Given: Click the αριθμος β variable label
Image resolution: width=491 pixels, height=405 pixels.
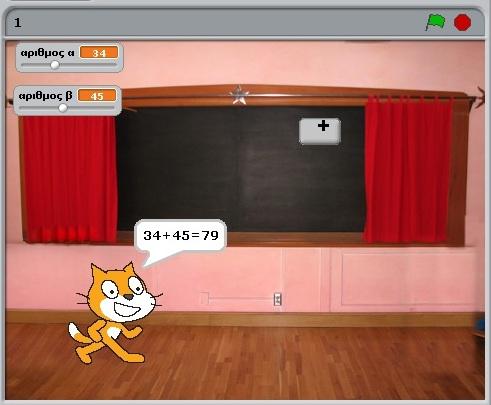Looking at the screenshot, I should point(45,96).
